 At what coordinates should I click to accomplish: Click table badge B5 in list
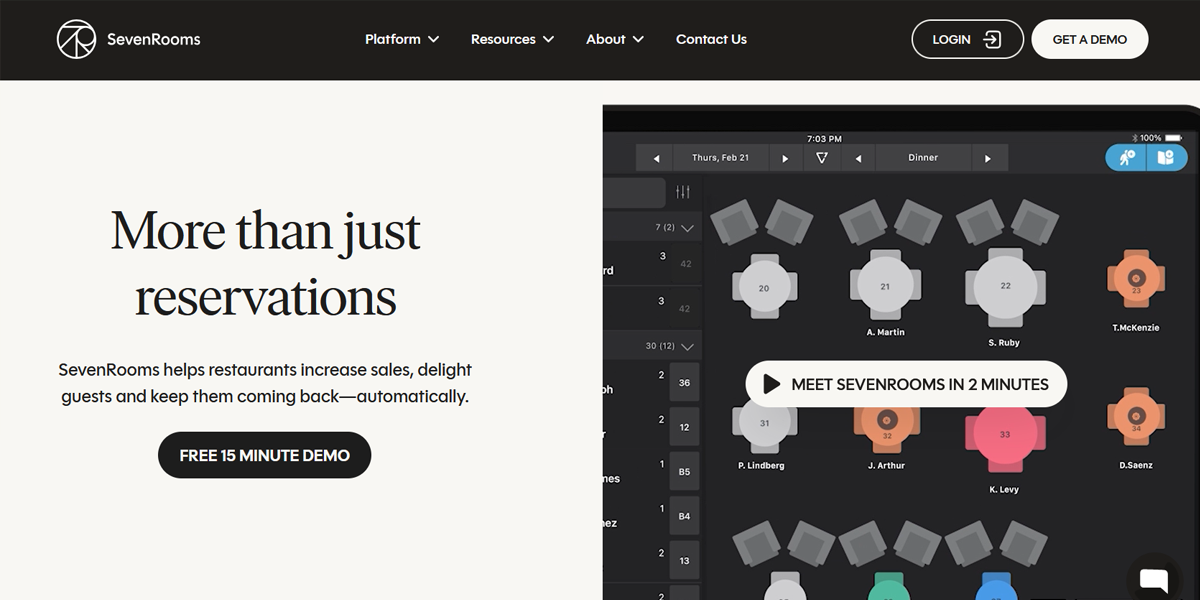tap(684, 472)
